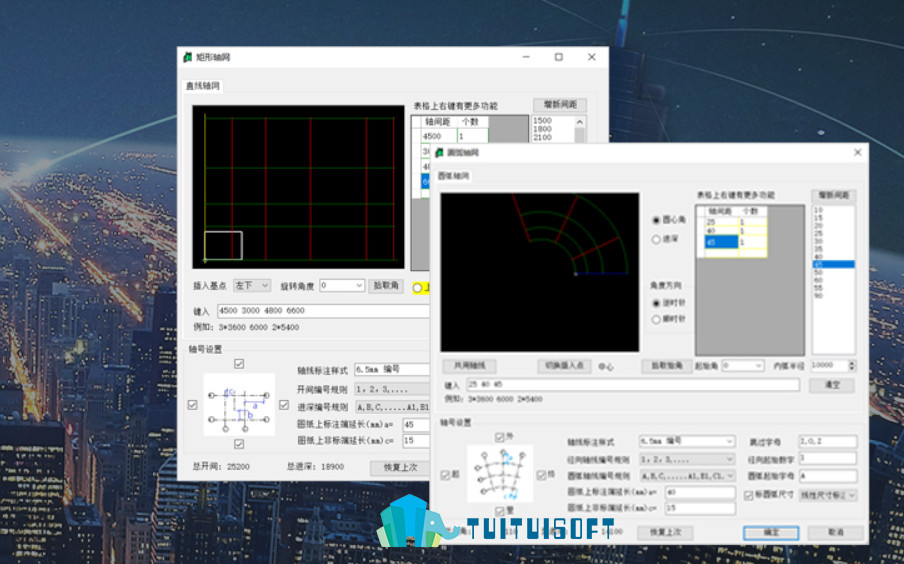Click the non-label extension c= 15 field in arc dialog

click(x=700, y=508)
